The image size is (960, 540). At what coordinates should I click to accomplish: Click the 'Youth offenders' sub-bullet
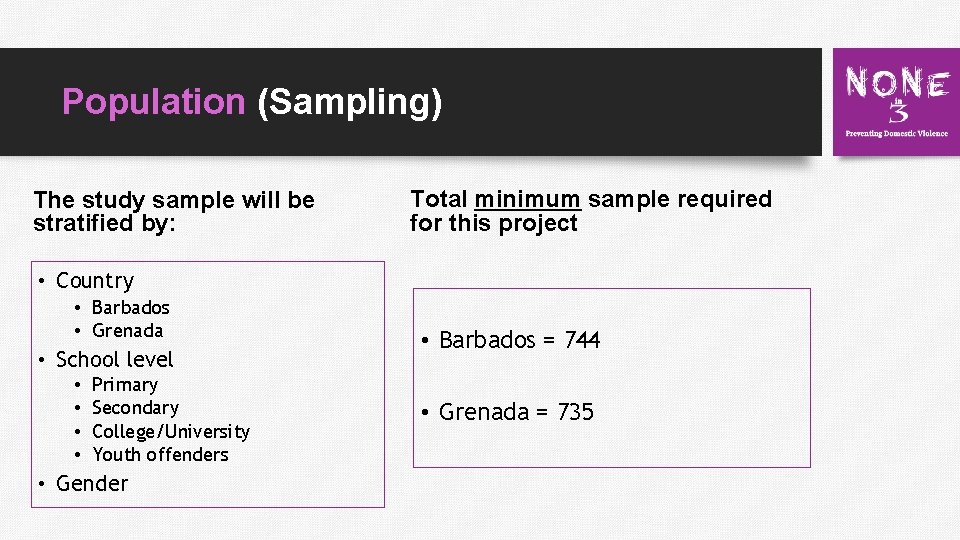(160, 454)
